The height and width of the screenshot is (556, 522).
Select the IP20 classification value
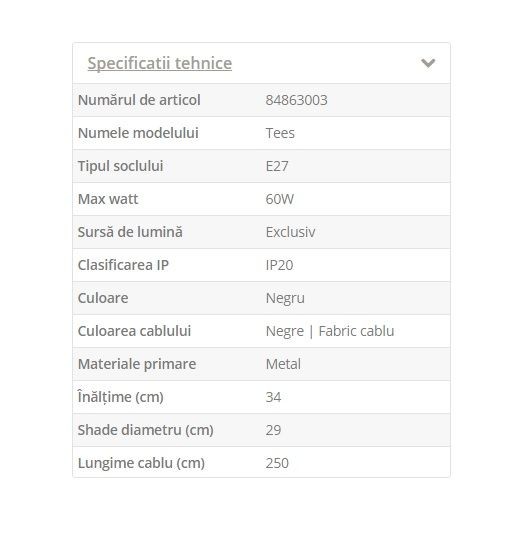tap(279, 265)
